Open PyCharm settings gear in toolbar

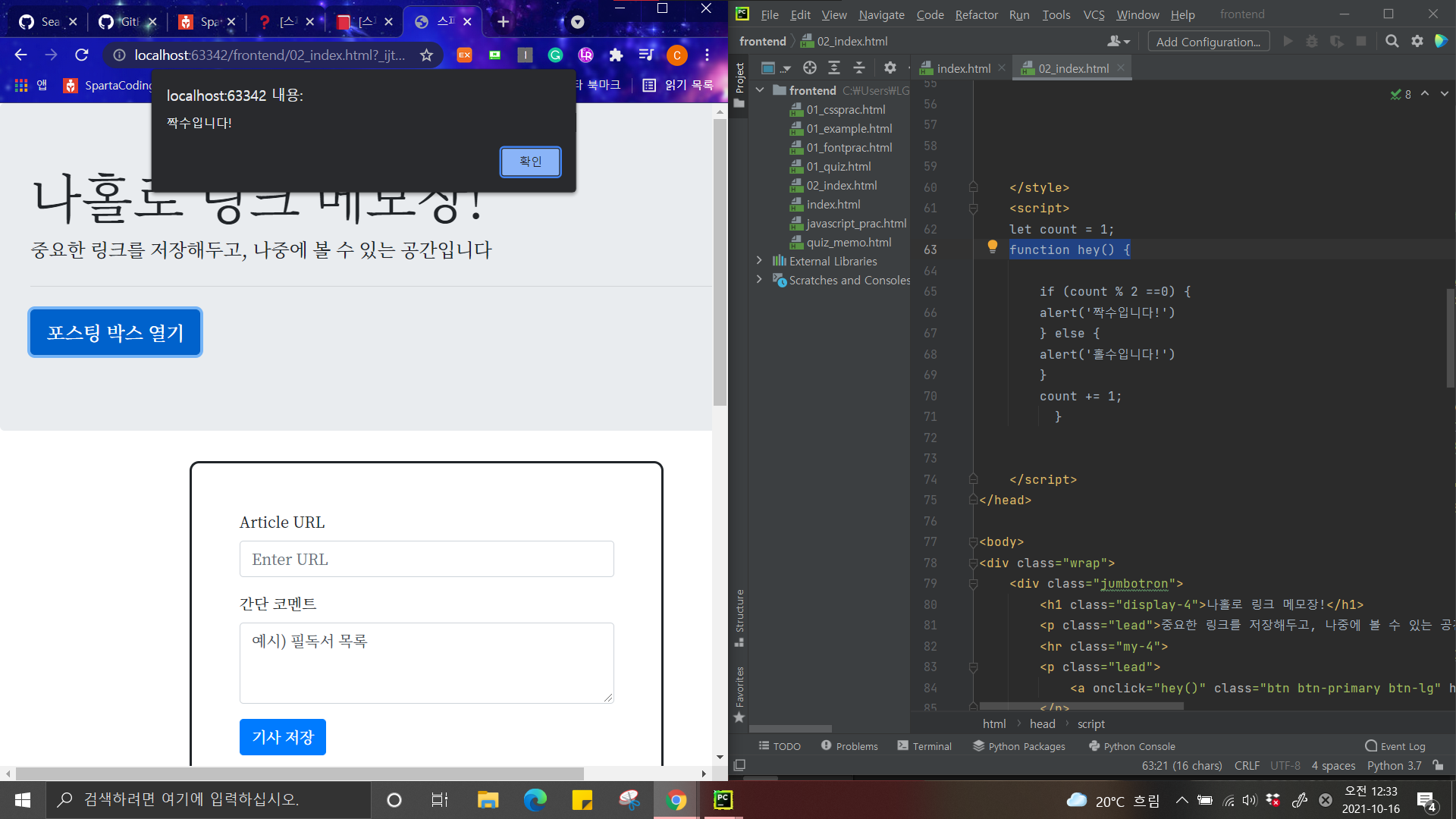(x=1417, y=42)
